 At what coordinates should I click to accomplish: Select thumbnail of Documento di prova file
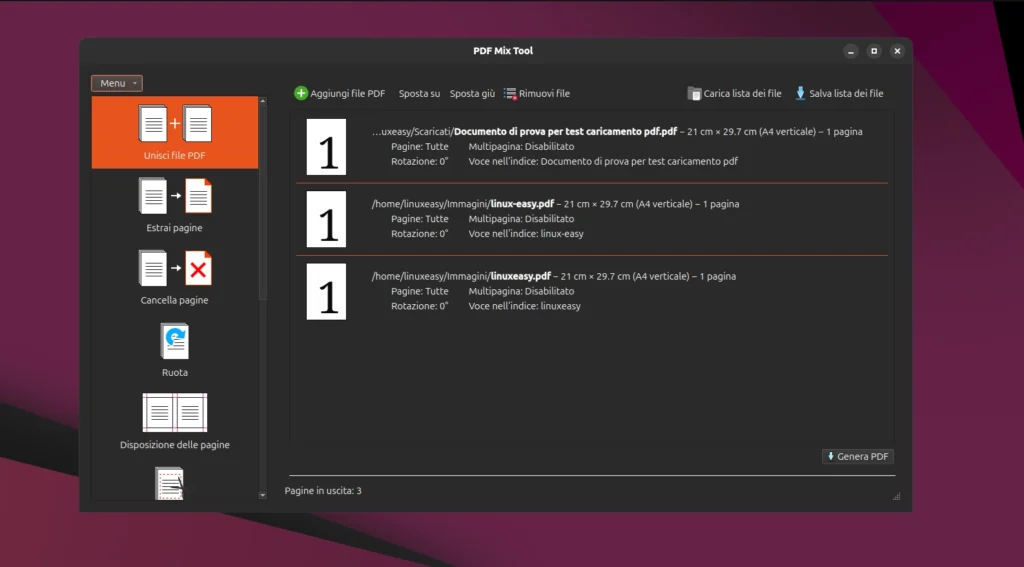click(x=327, y=146)
